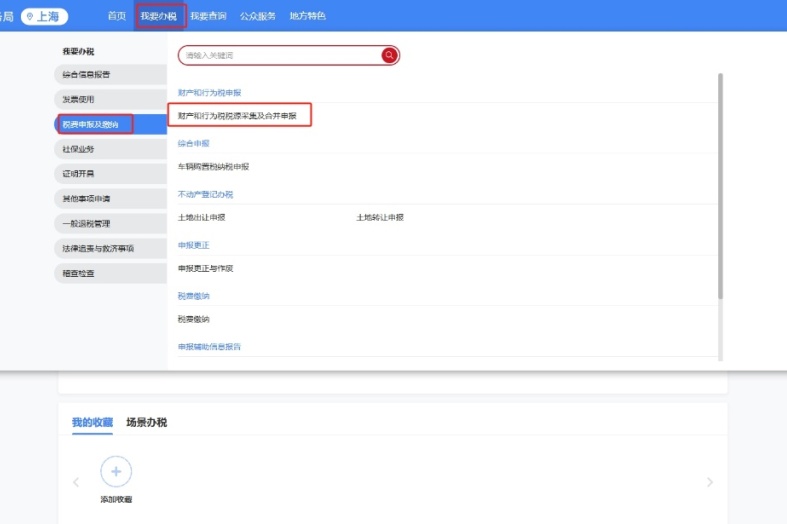
Task: Select the 我要办税 top menu
Action: (158, 16)
